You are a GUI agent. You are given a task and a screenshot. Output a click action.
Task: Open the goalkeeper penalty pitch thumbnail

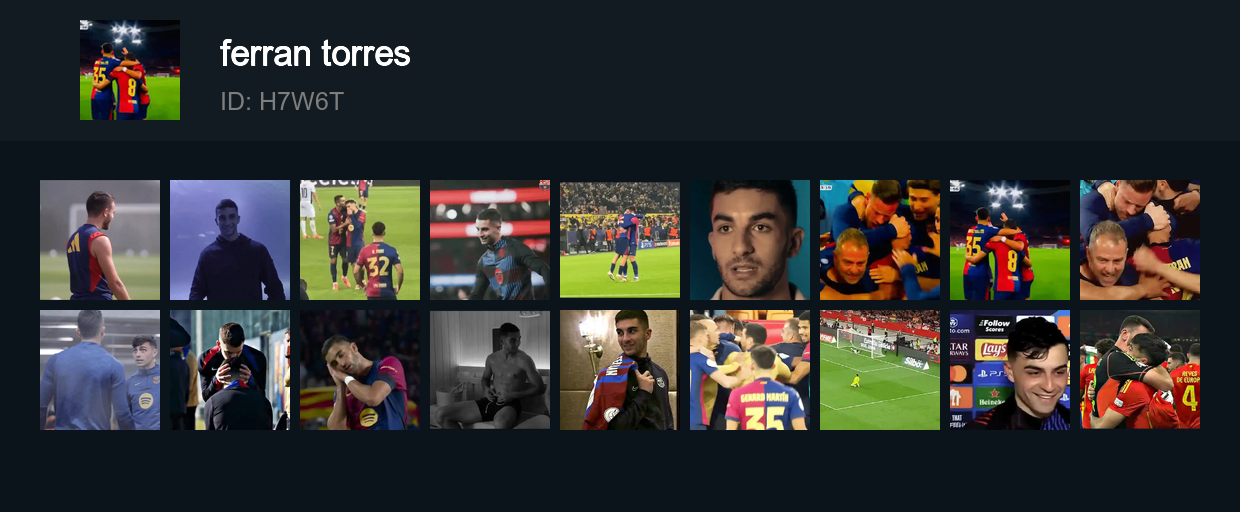click(x=880, y=370)
